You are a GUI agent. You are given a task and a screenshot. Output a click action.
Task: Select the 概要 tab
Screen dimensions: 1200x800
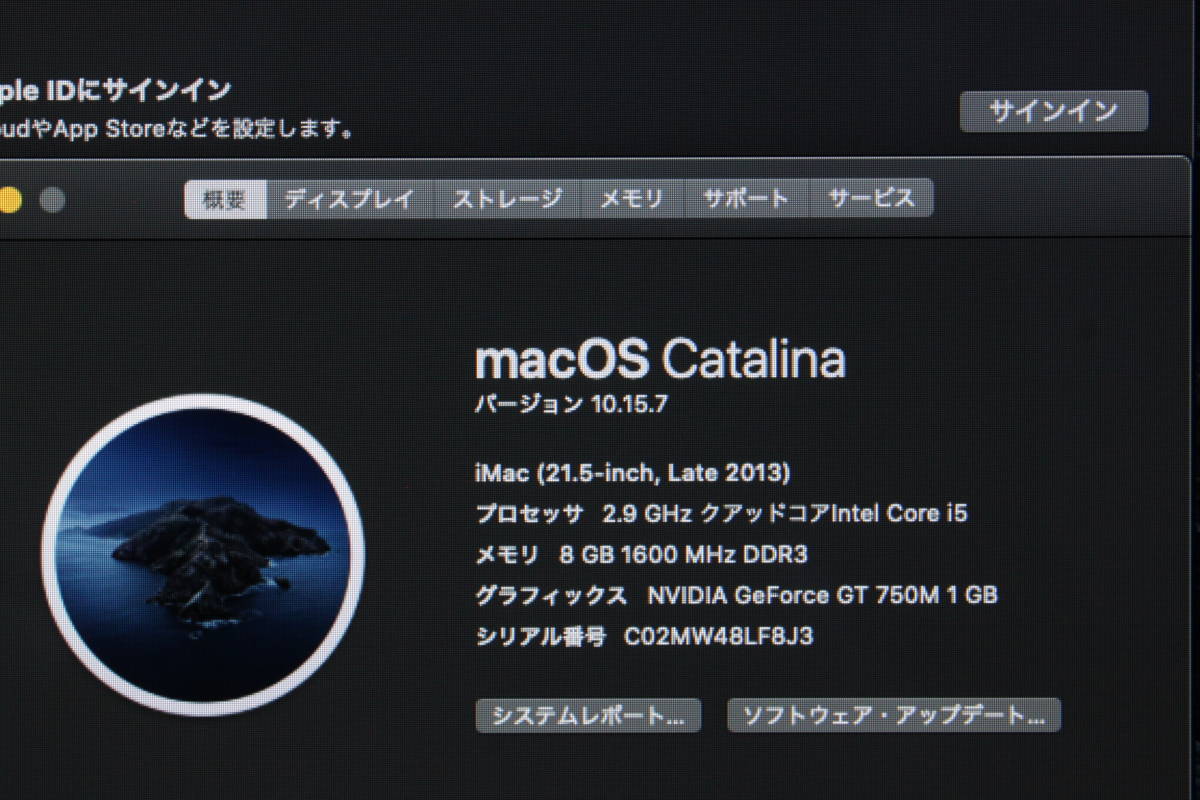(226, 199)
